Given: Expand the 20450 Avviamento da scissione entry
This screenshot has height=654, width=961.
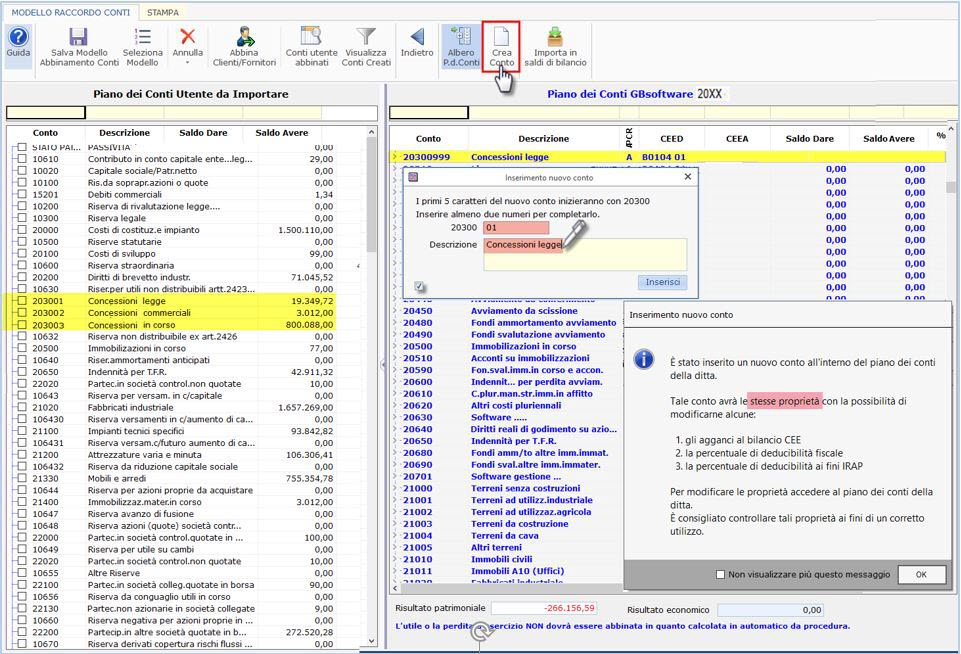Looking at the screenshot, I should [395, 310].
